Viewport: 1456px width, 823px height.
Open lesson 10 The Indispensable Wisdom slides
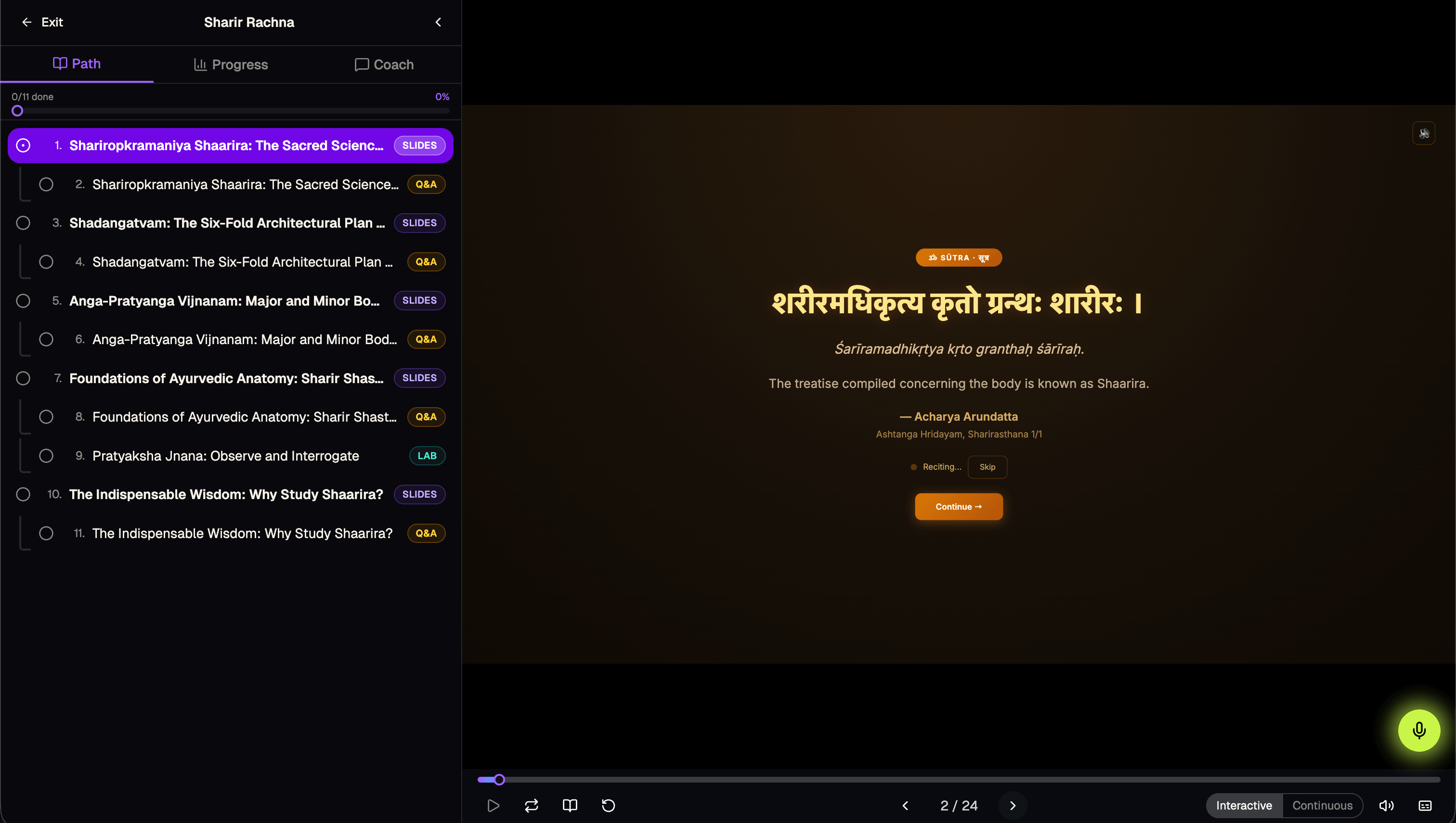[231, 494]
